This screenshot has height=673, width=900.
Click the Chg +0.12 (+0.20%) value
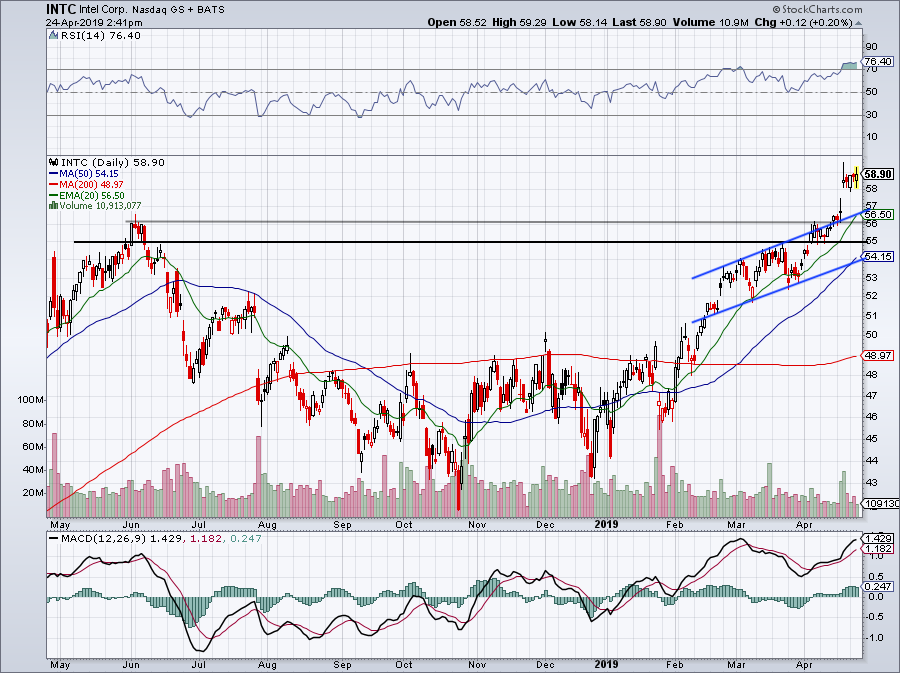pyautogui.click(x=804, y=22)
